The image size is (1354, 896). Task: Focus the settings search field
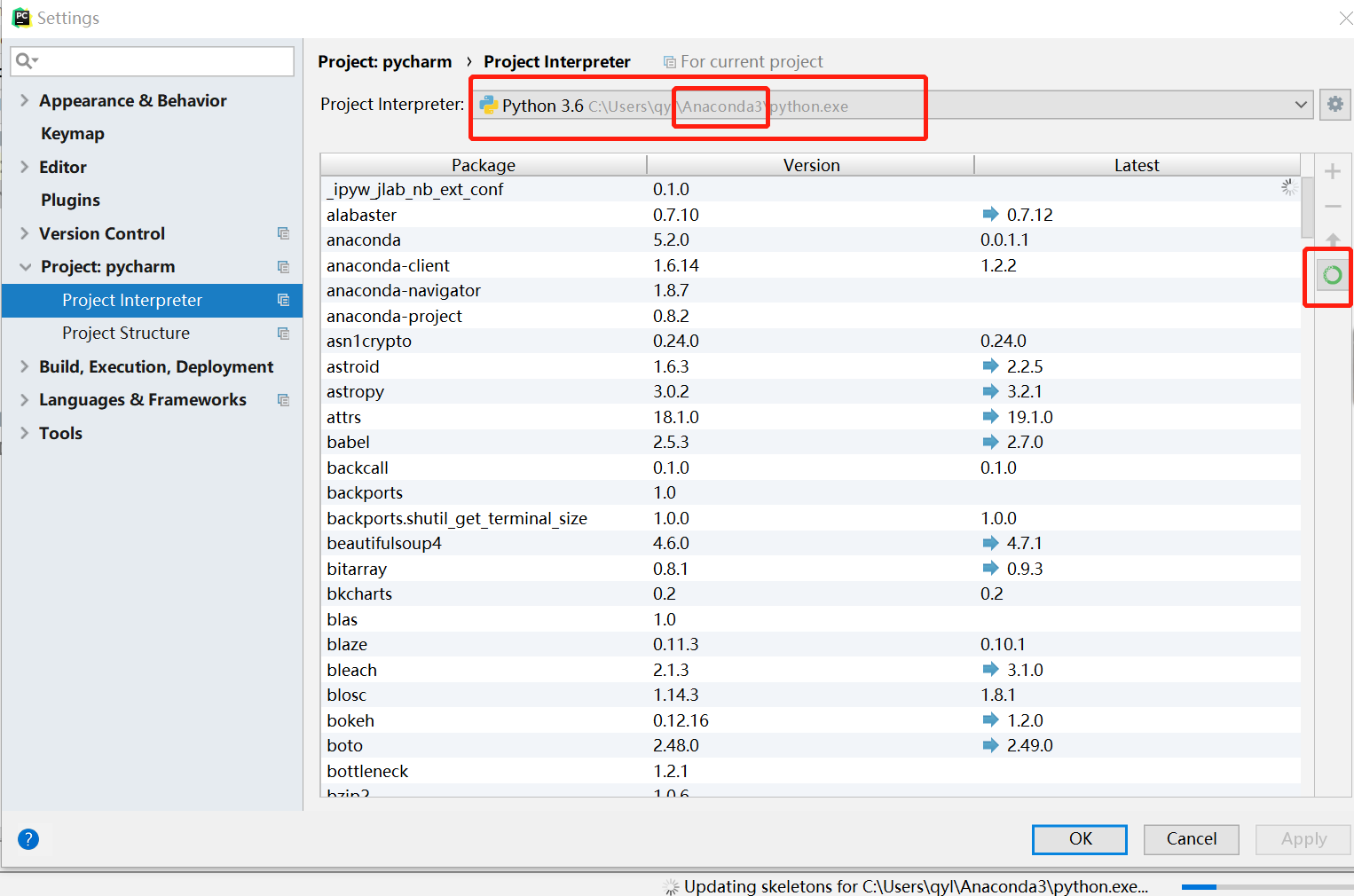point(153,61)
